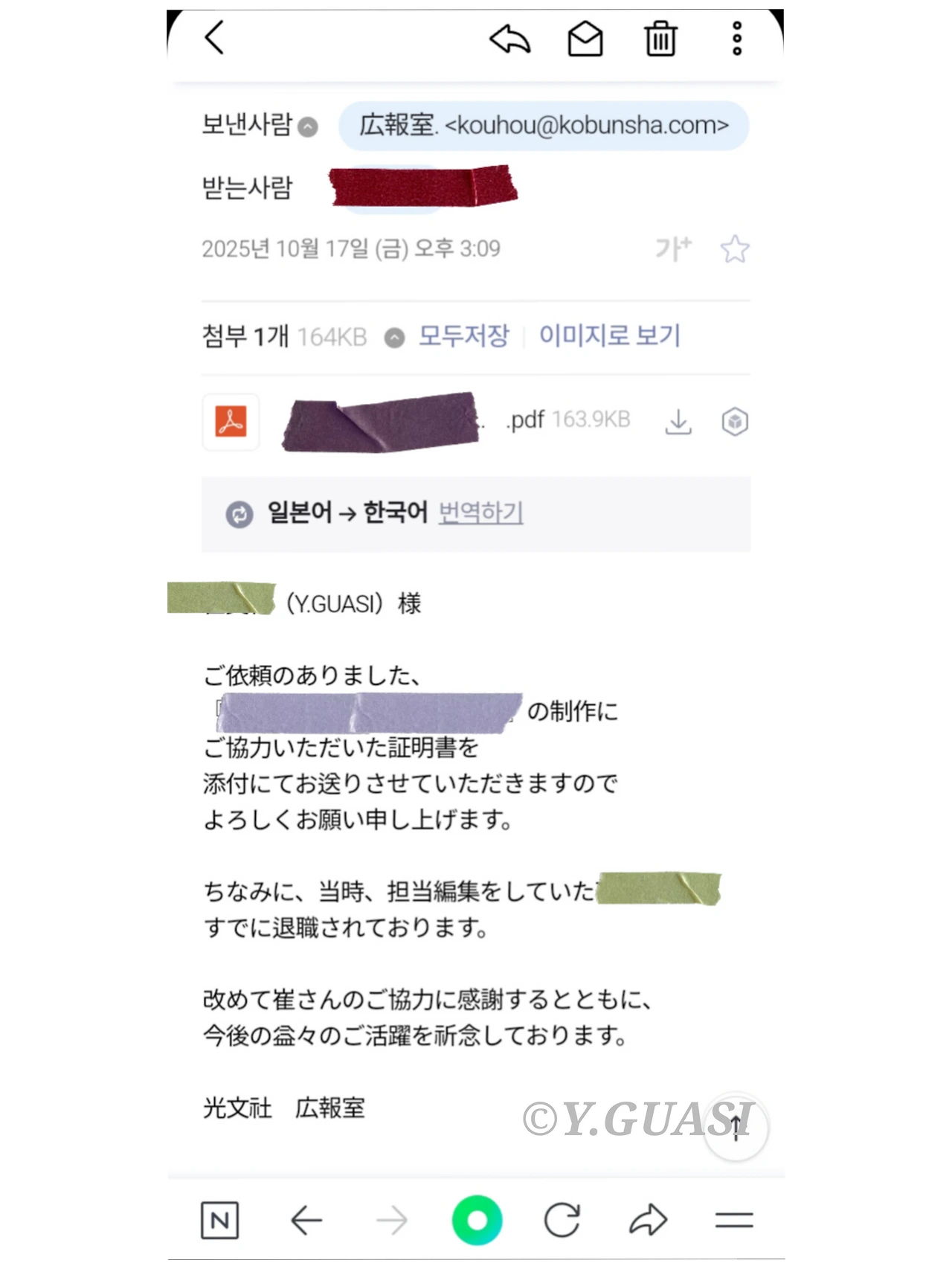Screen dimensions: 952x1269
Task: Jump to top with the up-arrow button
Action: [x=736, y=1128]
